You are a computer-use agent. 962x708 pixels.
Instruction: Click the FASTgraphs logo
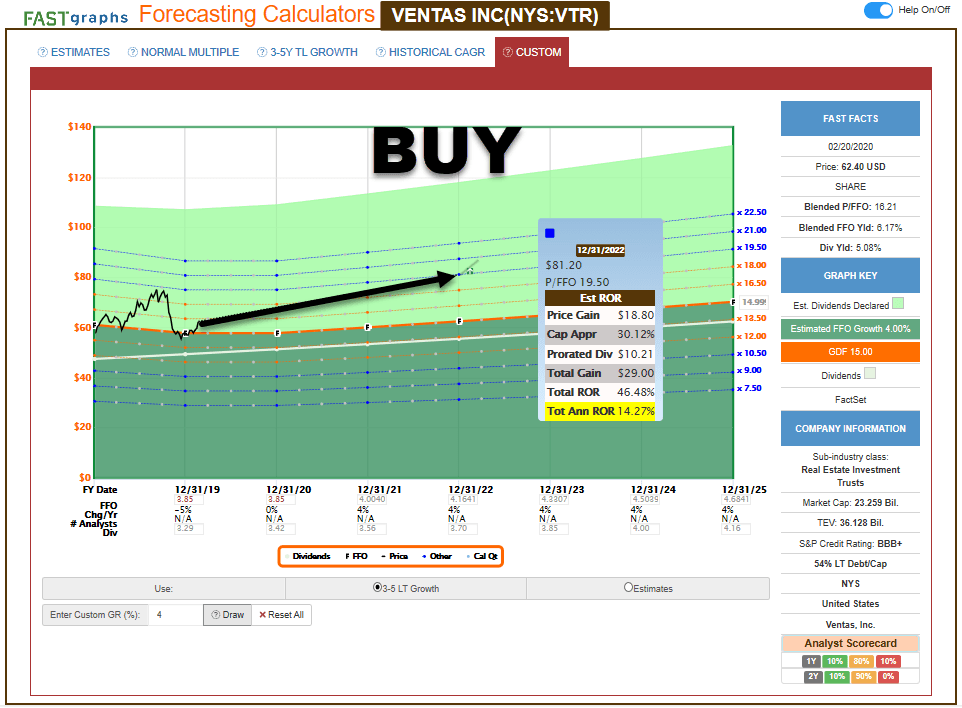tap(75, 18)
